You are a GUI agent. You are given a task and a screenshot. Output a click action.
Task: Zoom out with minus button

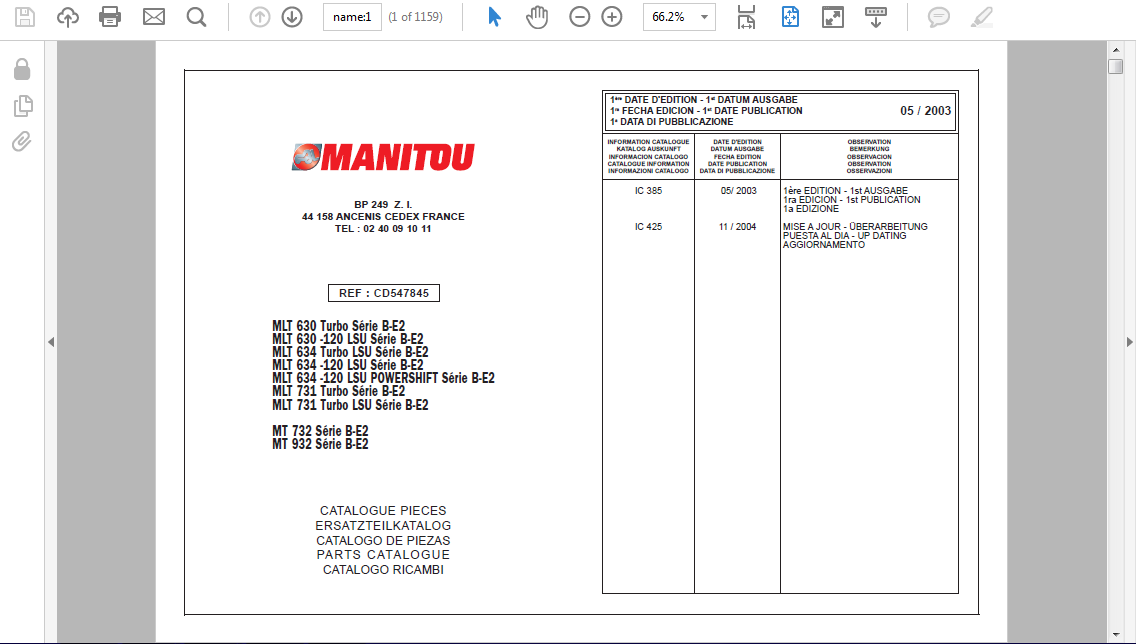[580, 17]
